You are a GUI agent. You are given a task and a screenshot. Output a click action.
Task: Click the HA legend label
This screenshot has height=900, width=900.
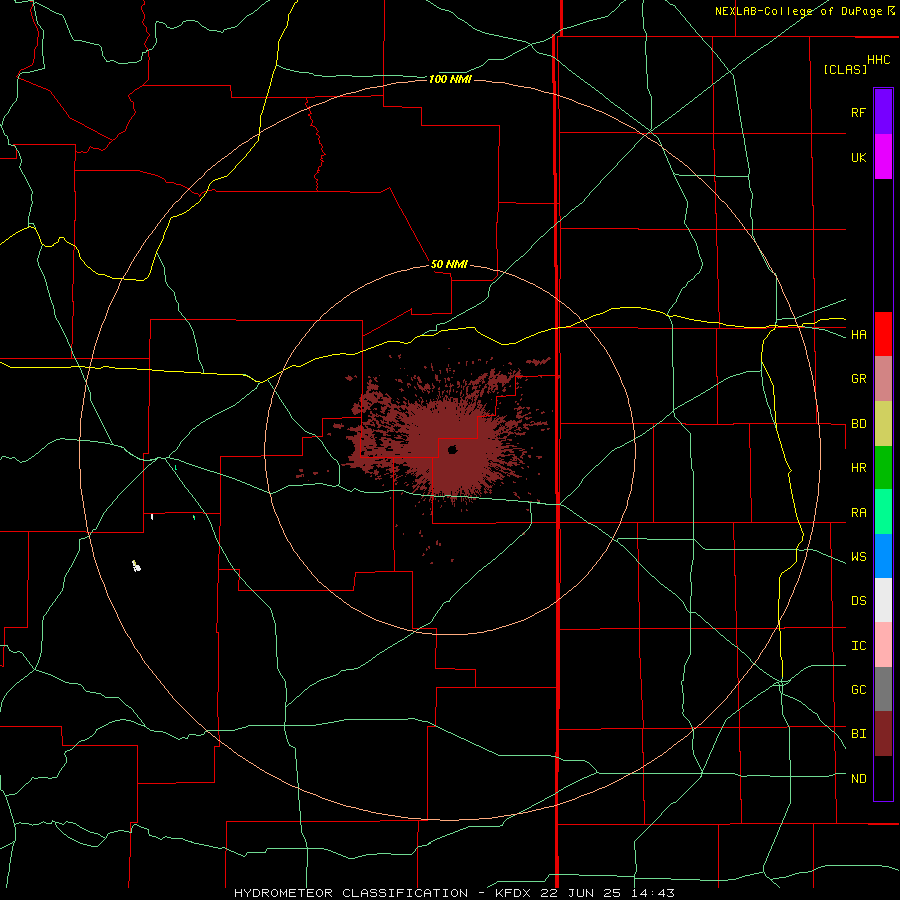click(858, 335)
